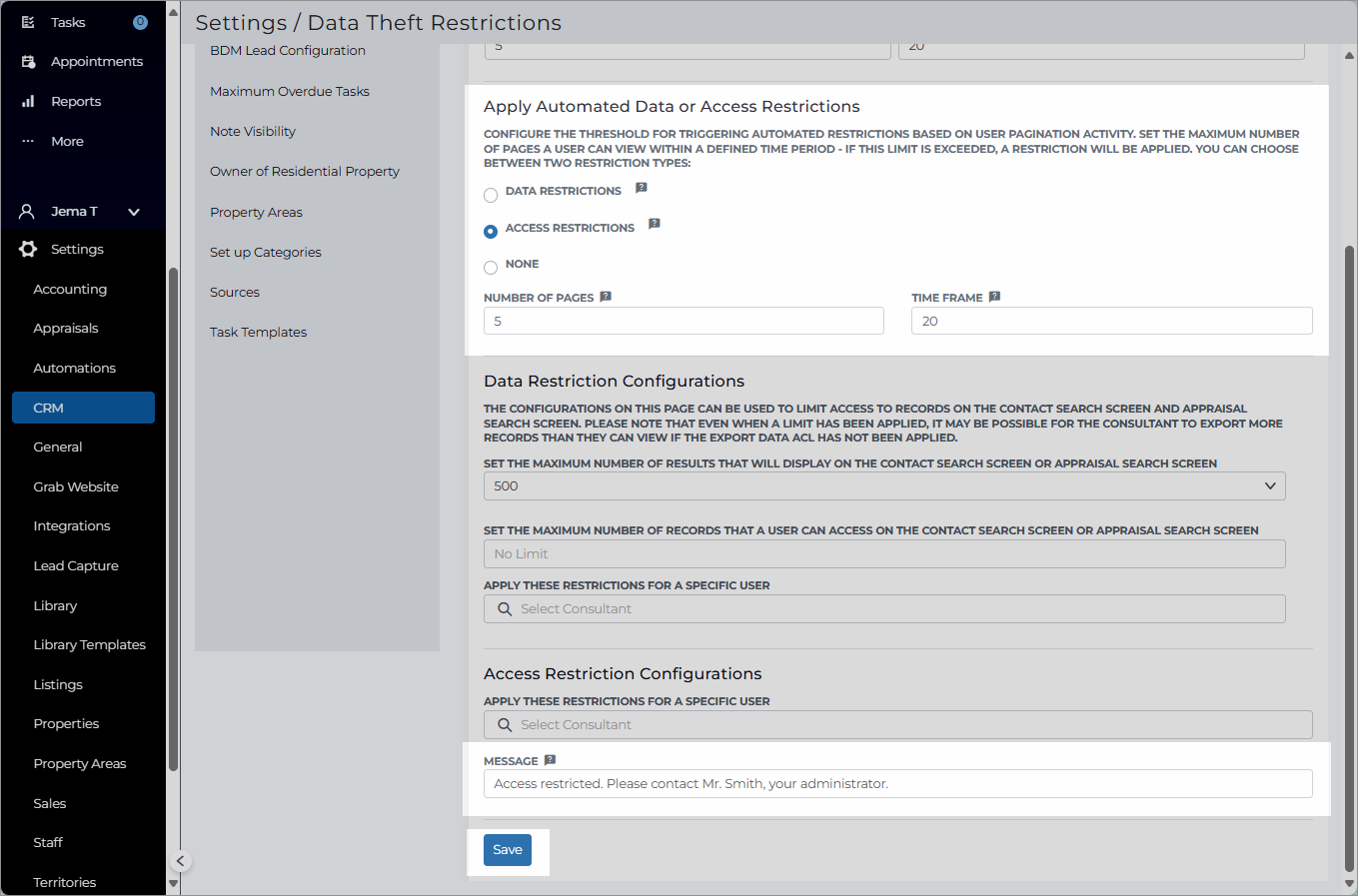Click the Tasks checklist icon
Screen dimensions: 1358x896
click(28, 22)
